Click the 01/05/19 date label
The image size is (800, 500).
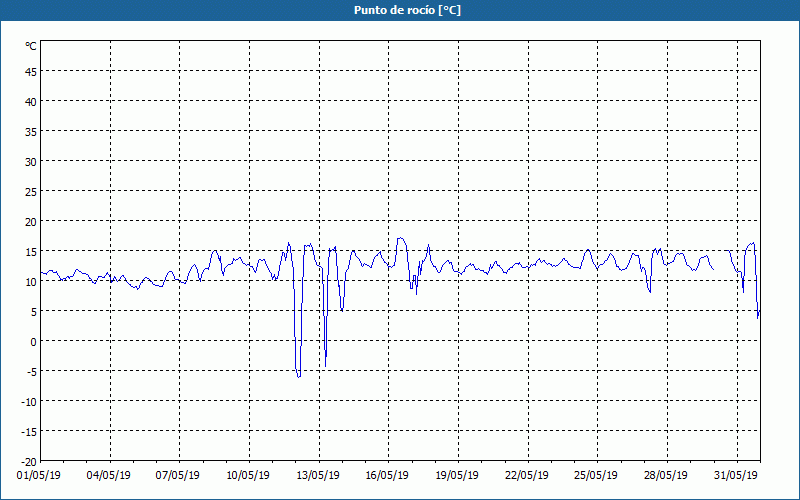pos(39,475)
